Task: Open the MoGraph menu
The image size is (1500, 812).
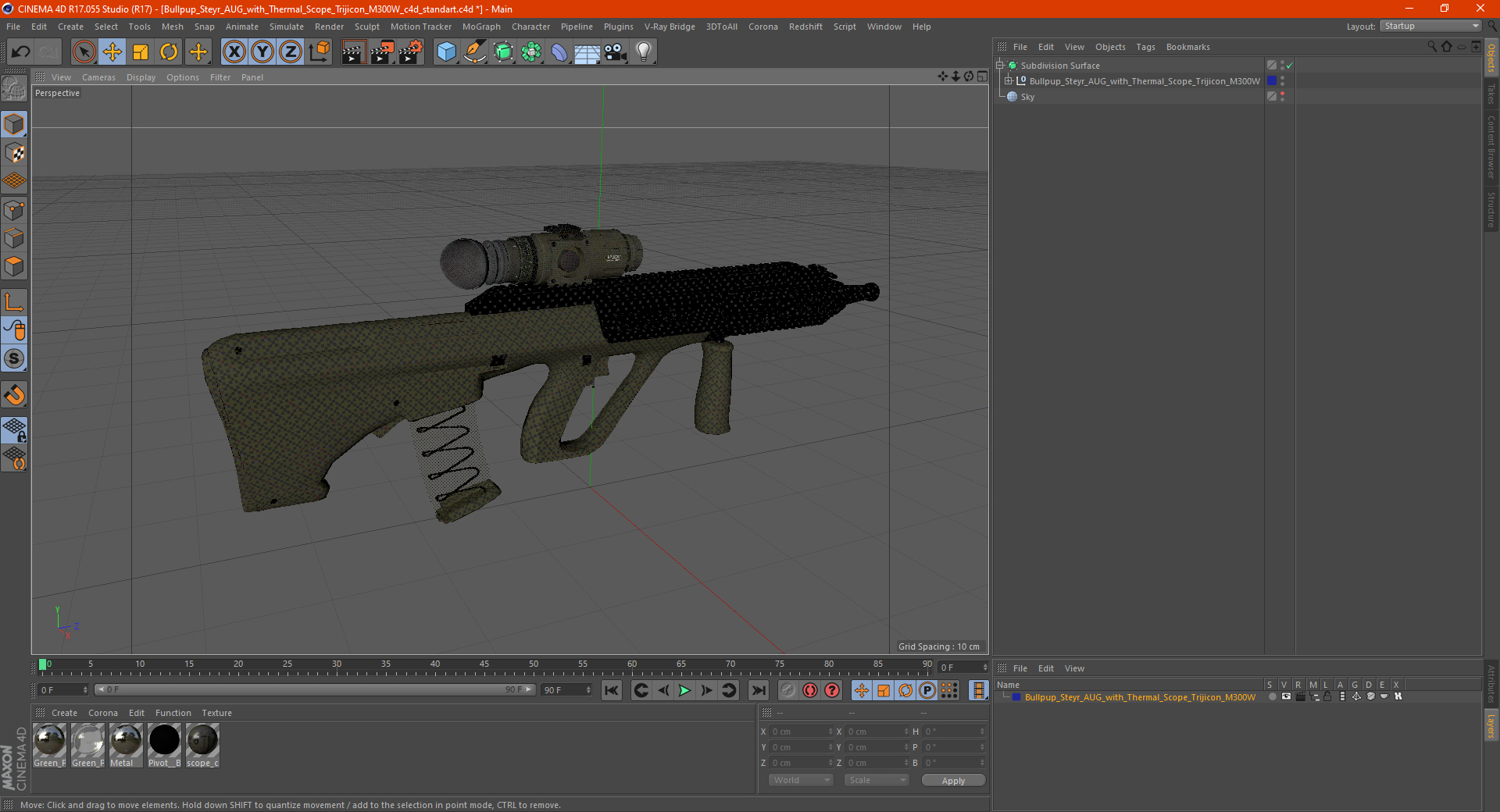Action: [x=481, y=27]
